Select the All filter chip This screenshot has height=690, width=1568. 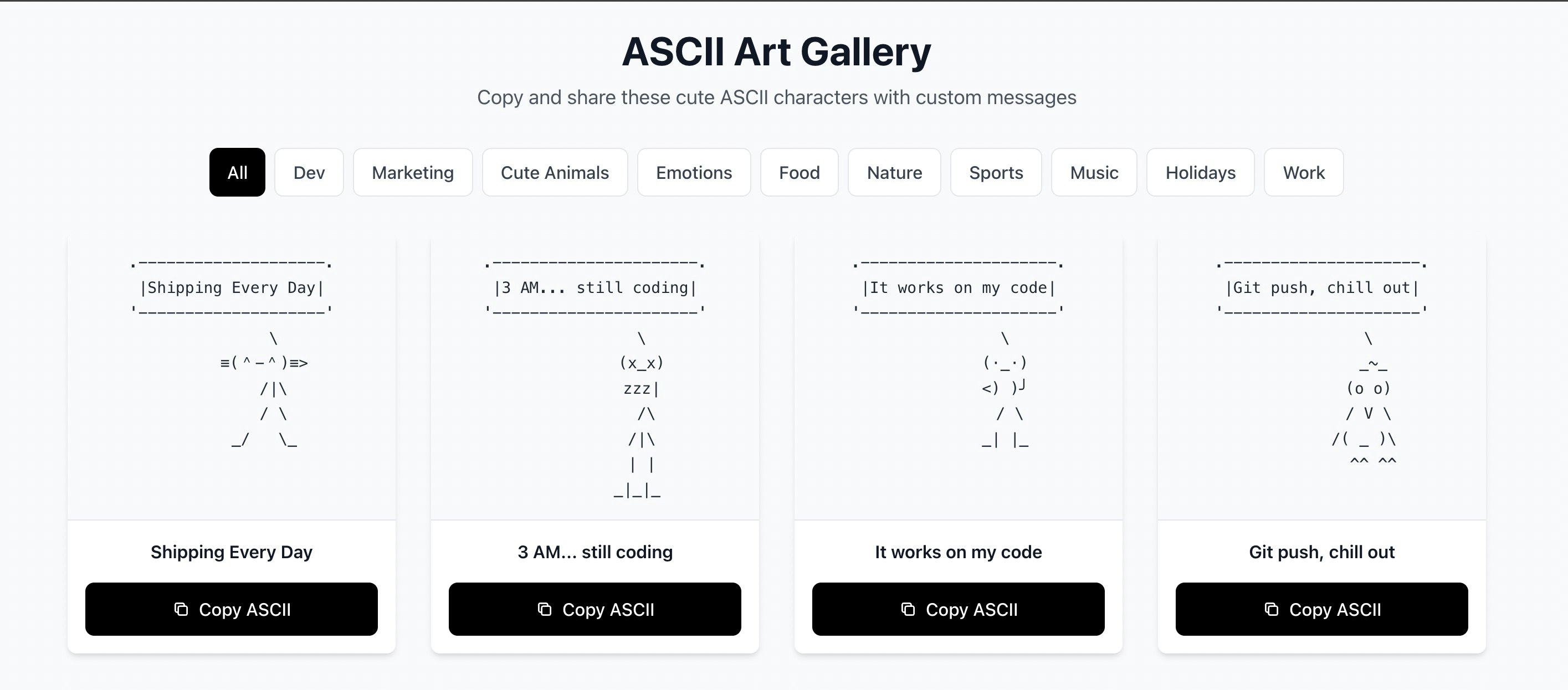237,172
